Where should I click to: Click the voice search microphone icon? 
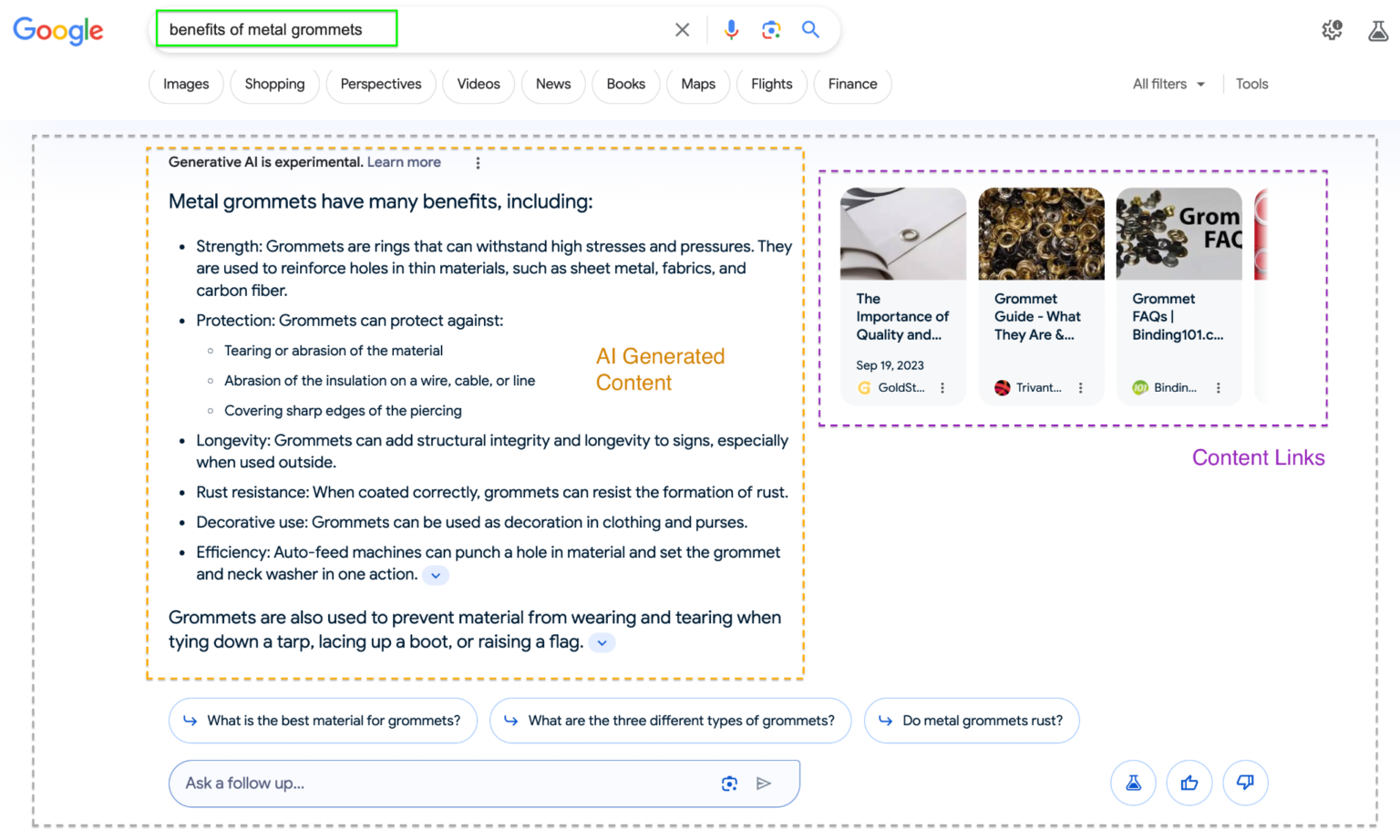point(731,30)
